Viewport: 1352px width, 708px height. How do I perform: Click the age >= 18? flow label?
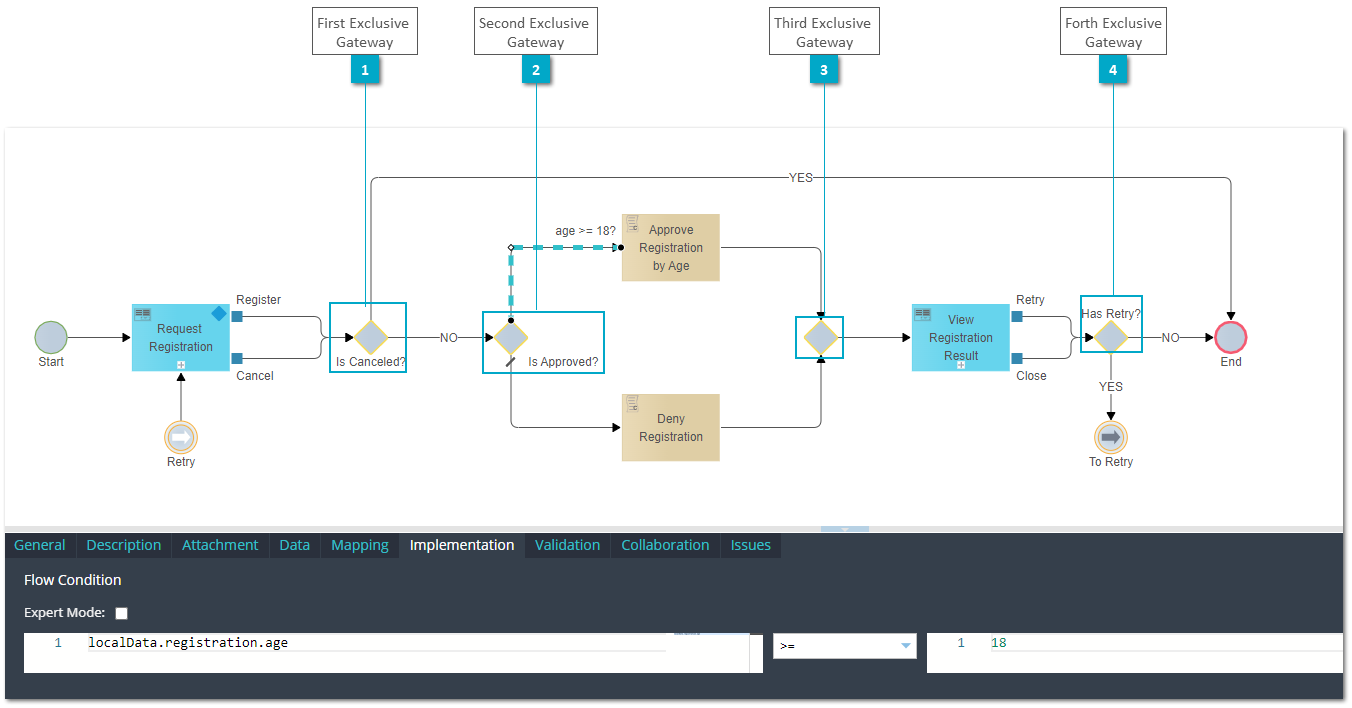pyautogui.click(x=586, y=231)
